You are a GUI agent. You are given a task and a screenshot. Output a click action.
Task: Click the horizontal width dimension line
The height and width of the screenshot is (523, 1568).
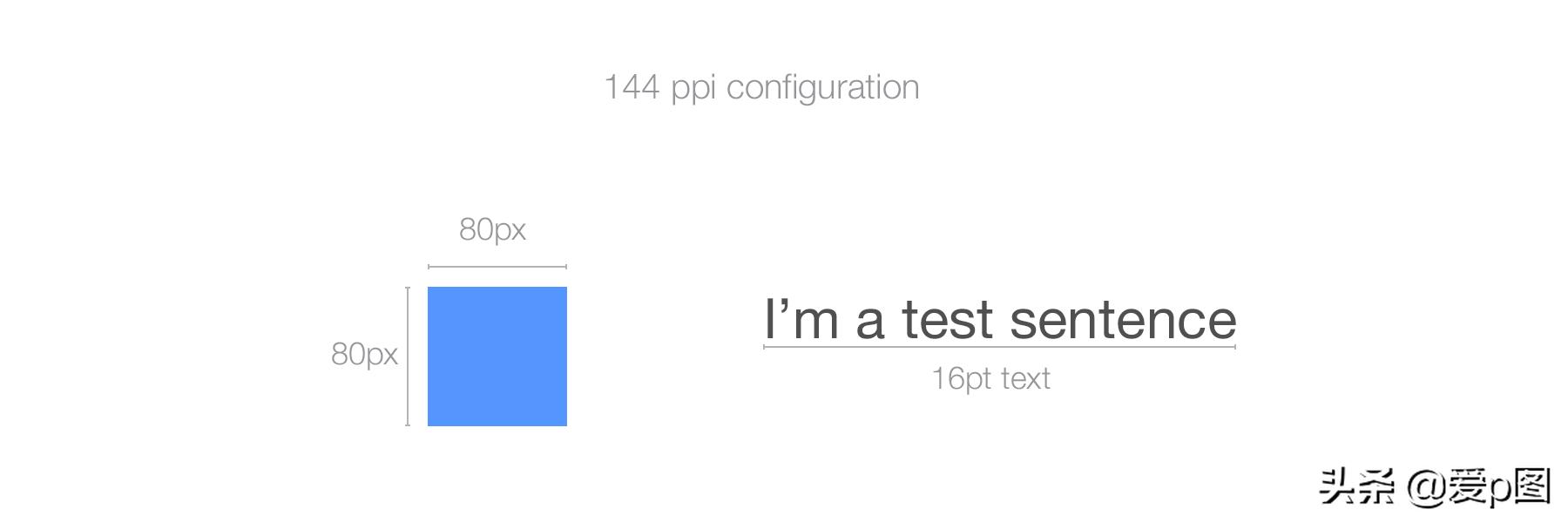(497, 267)
